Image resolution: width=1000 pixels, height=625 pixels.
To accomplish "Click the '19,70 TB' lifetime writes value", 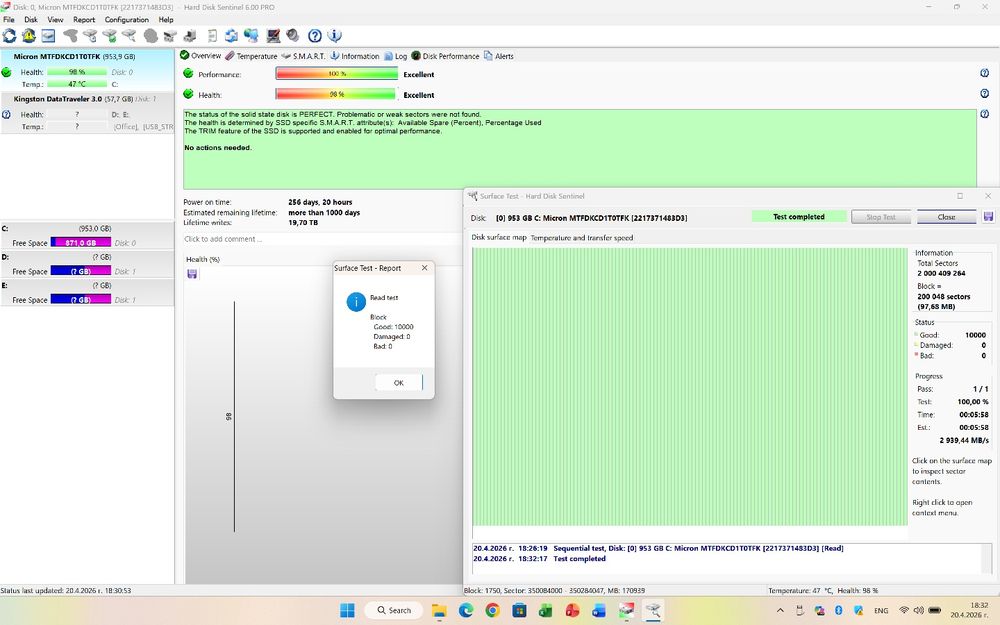I will coord(303,223).
